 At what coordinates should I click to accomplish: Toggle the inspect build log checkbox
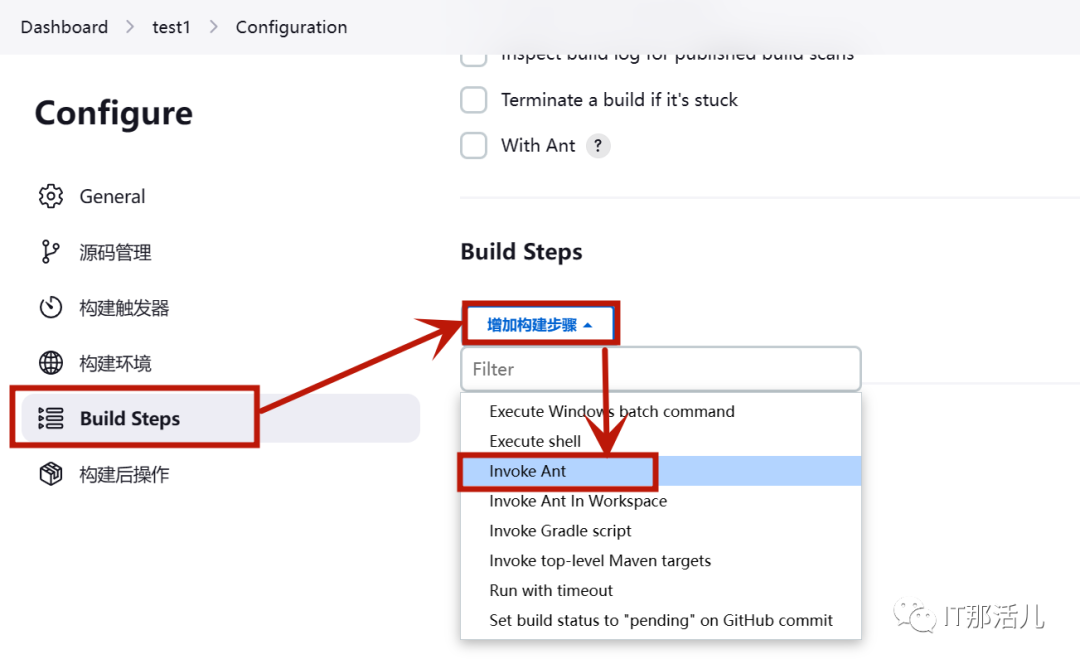(474, 59)
